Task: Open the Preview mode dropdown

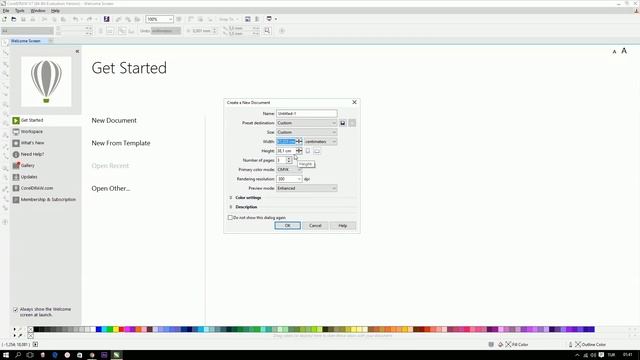Action: (307, 188)
